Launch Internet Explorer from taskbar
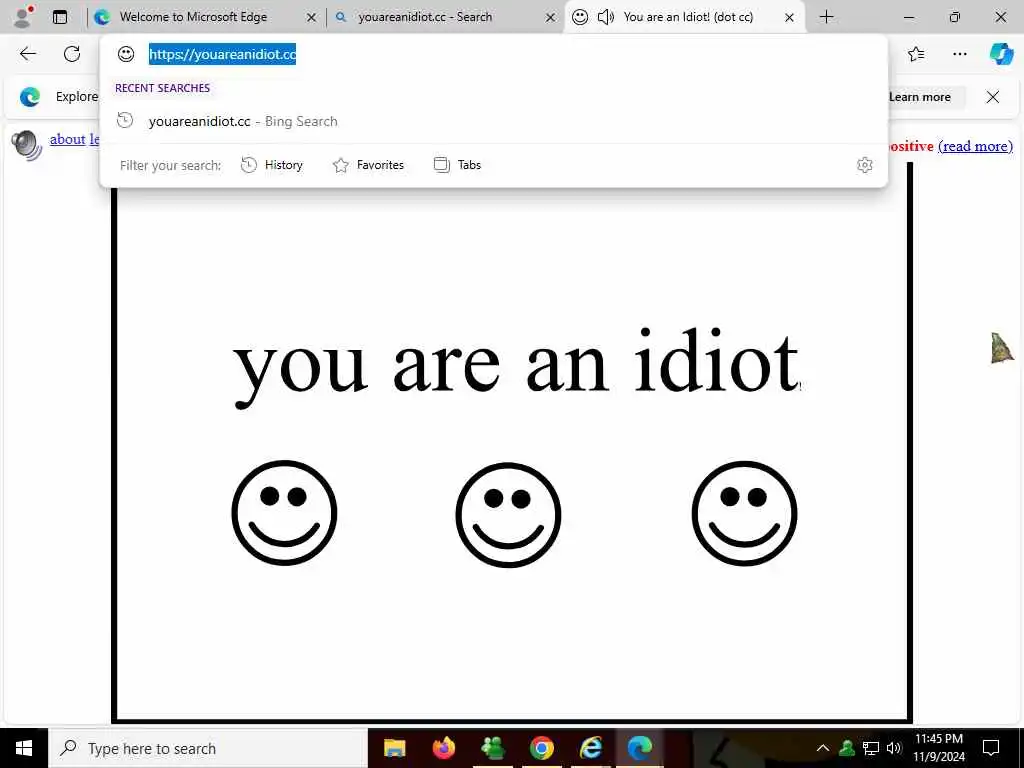Screen dimensions: 1024x768 point(590,748)
